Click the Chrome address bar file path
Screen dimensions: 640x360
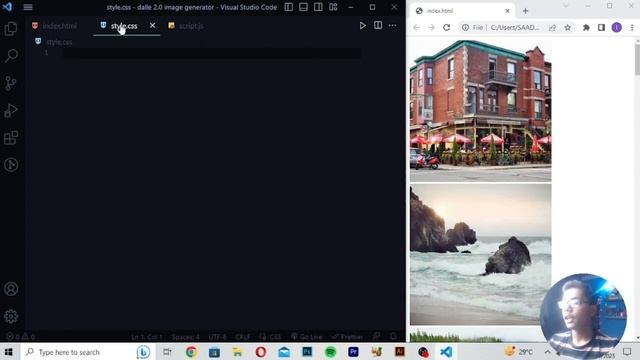(515, 28)
